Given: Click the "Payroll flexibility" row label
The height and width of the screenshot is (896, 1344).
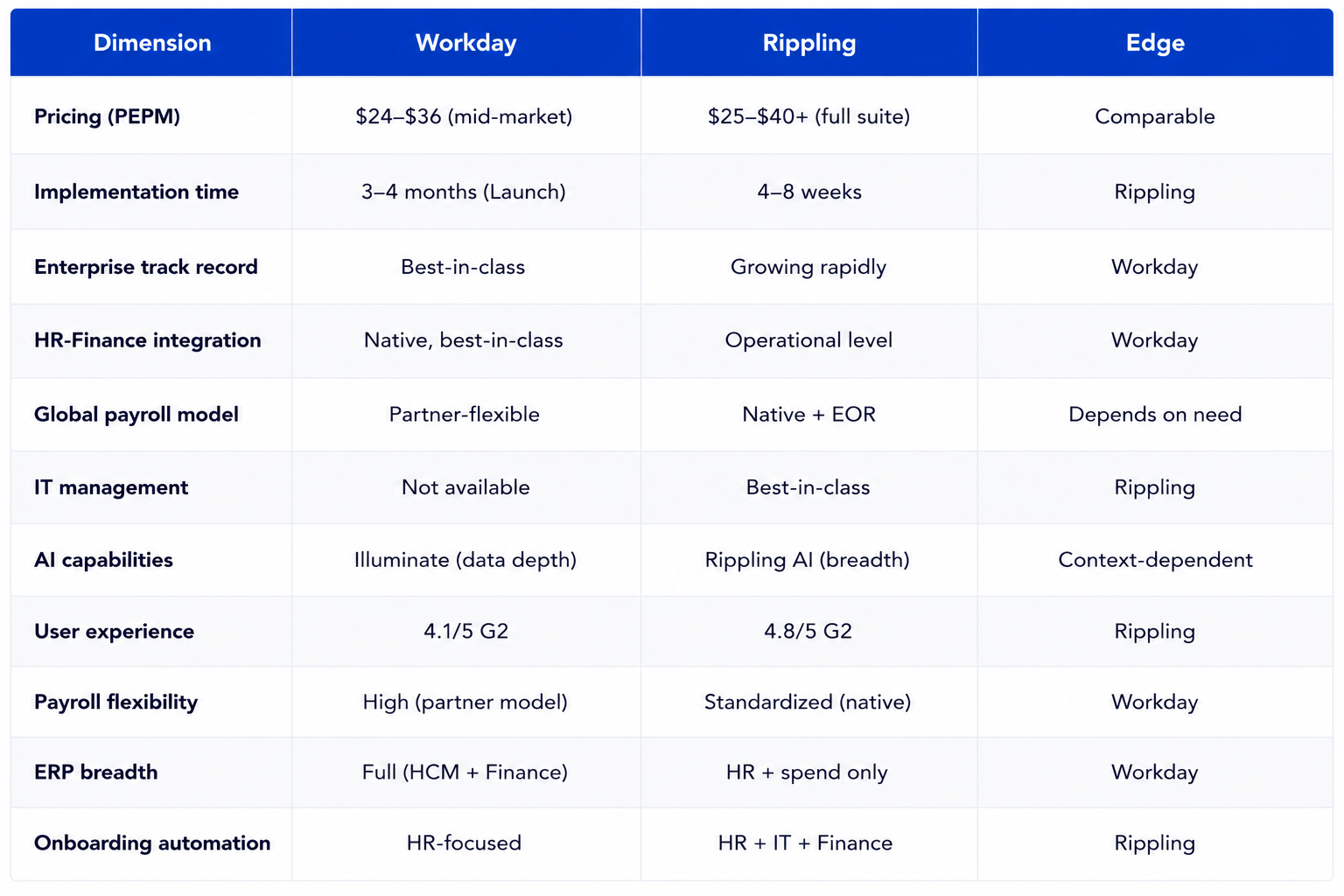Looking at the screenshot, I should coord(115,702).
